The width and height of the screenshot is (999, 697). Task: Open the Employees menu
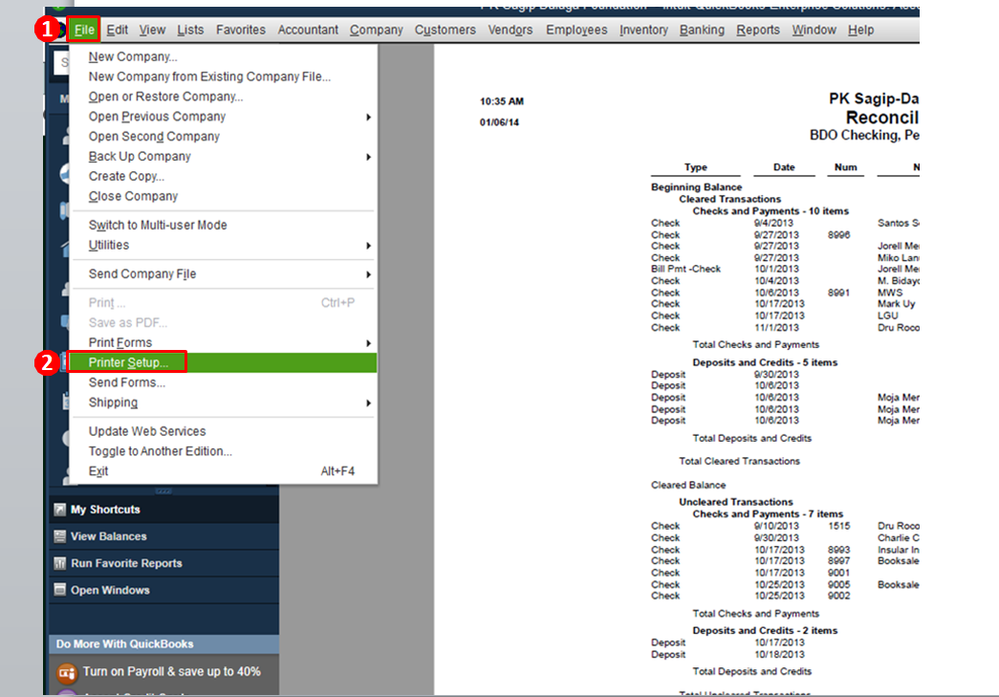(x=576, y=30)
